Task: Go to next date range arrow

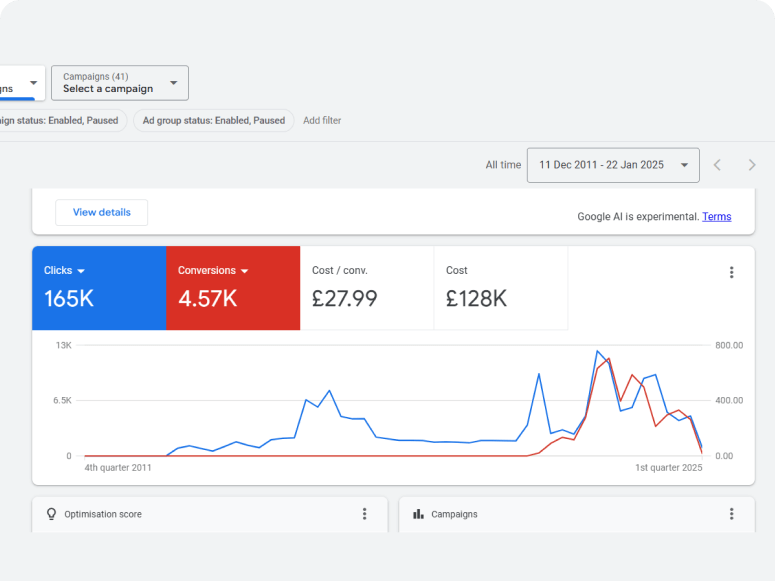Action: [752, 165]
